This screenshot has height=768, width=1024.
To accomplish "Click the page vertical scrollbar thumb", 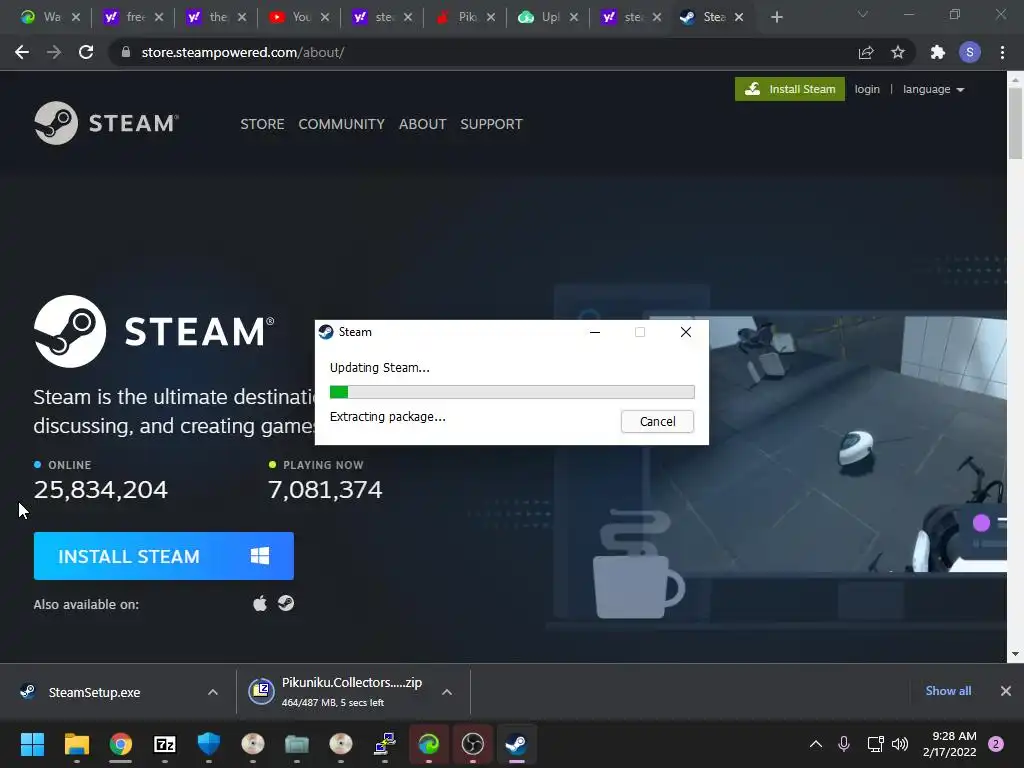I will [x=1015, y=123].
